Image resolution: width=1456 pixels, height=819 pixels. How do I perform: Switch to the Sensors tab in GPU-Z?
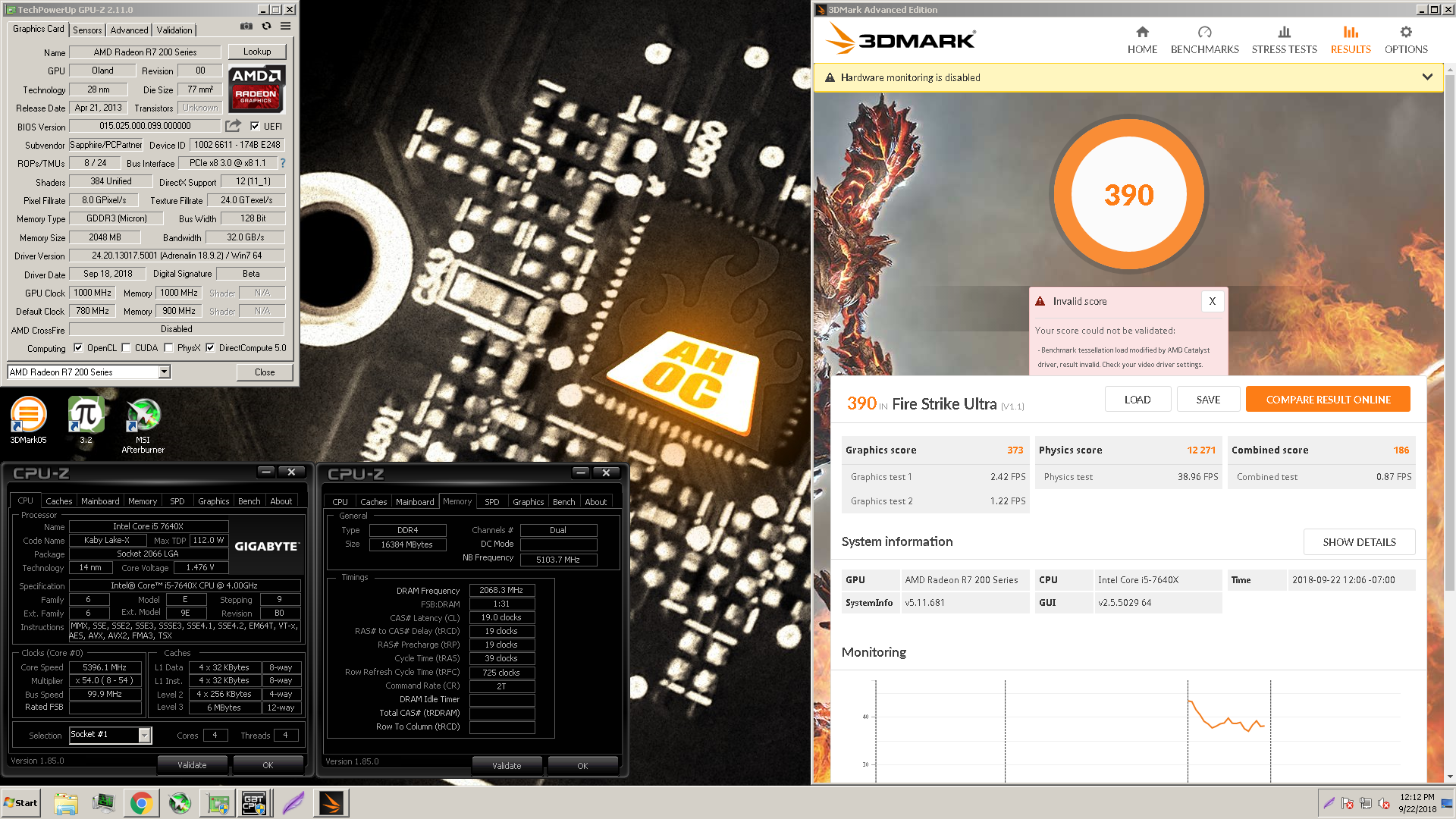pos(87,30)
